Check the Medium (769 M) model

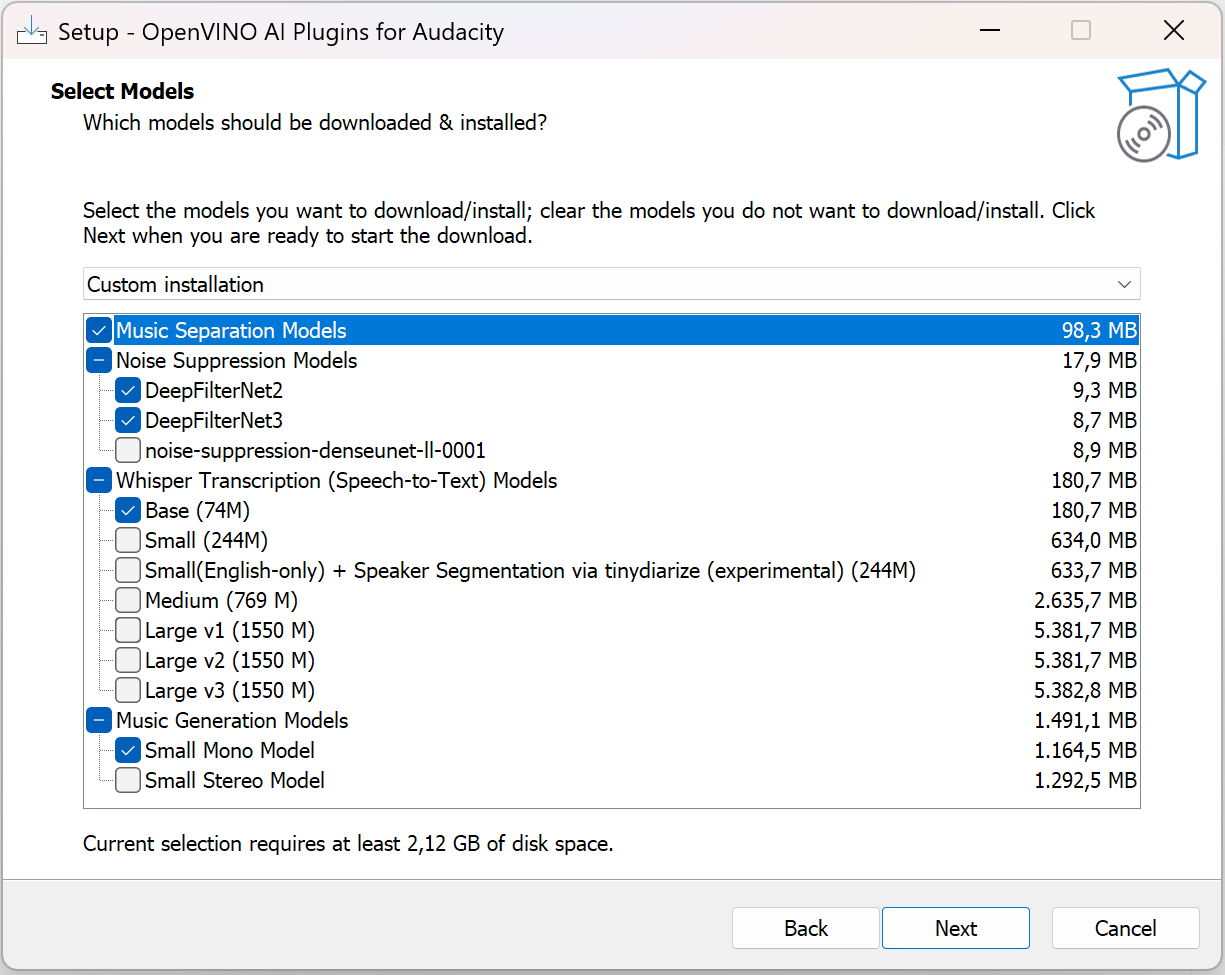pyautogui.click(x=127, y=600)
